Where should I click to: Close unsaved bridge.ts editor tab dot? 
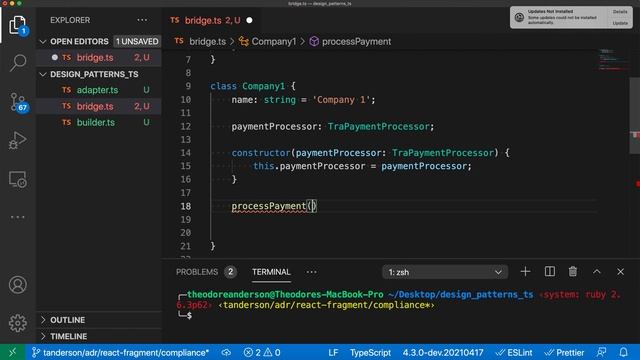249,20
